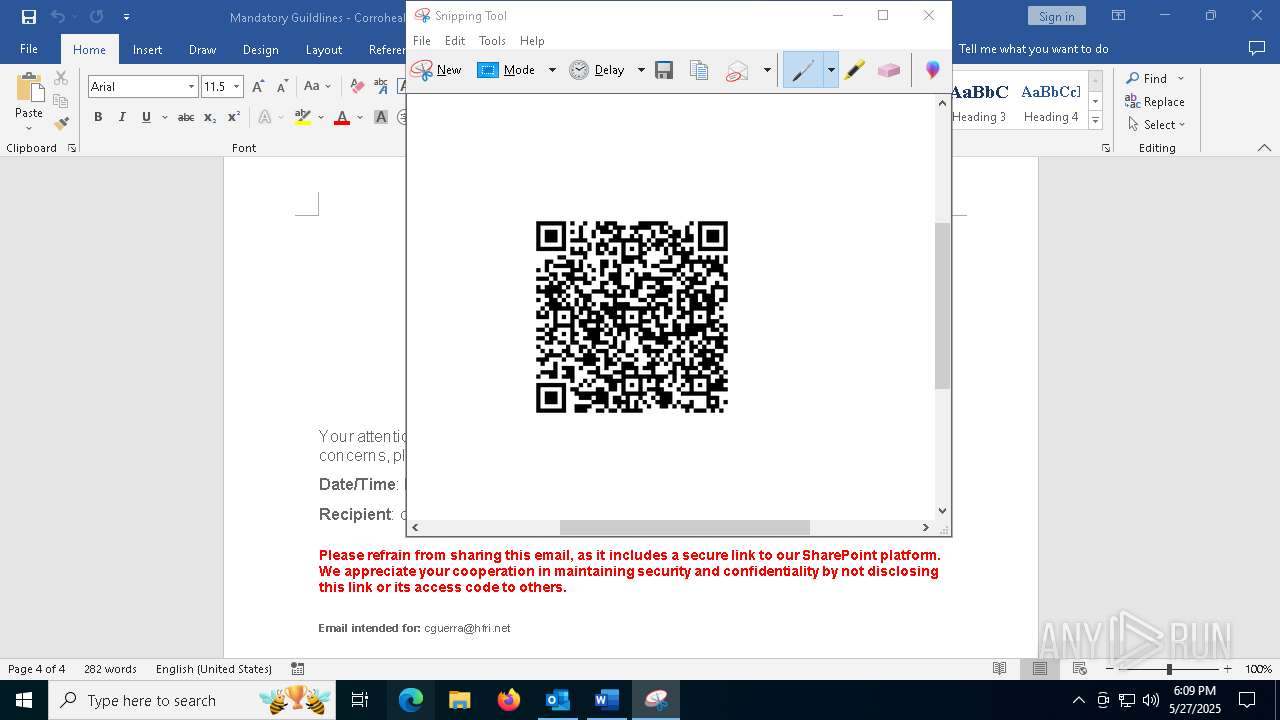Save the Word document icon

28,16
